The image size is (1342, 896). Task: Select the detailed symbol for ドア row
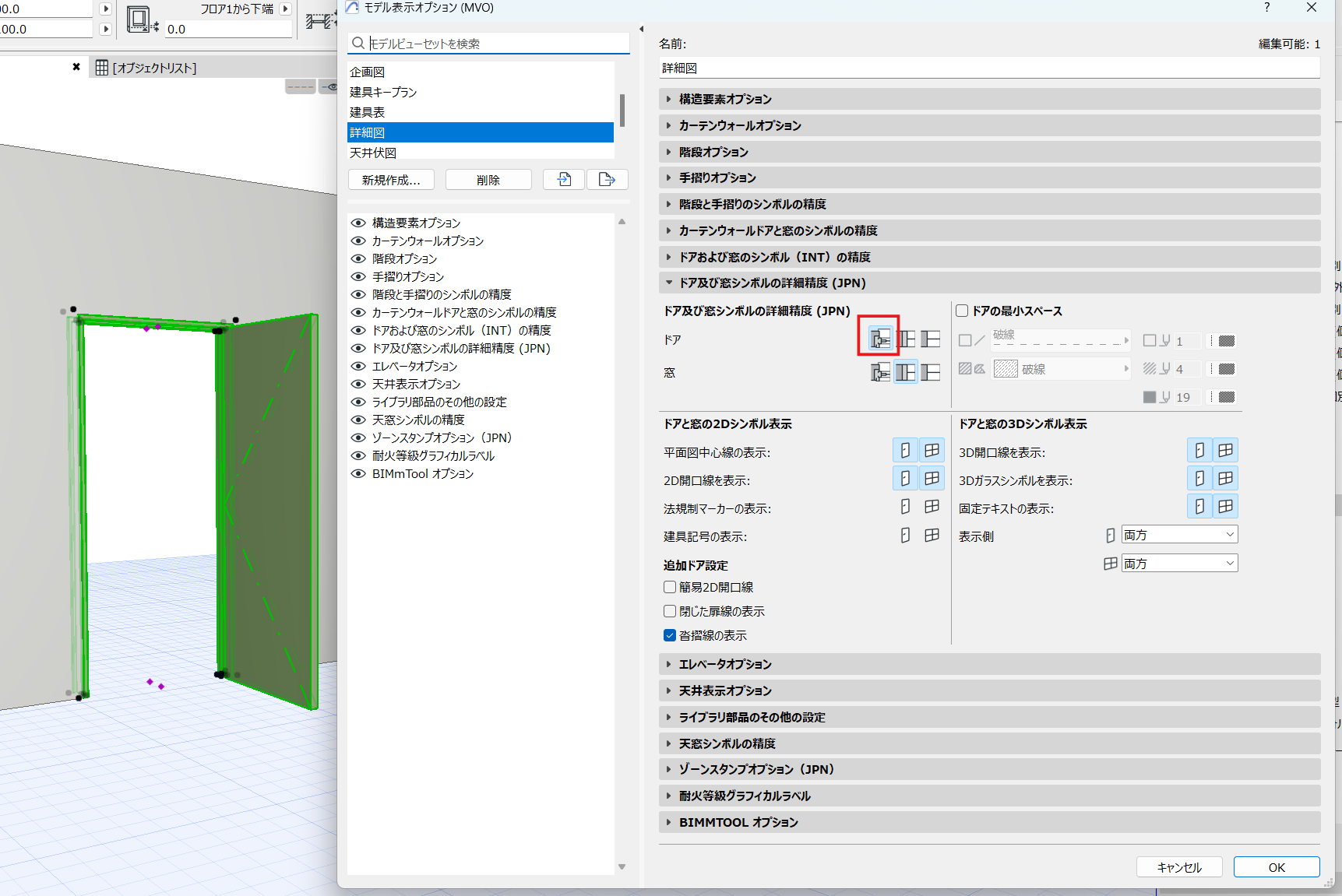(879, 339)
